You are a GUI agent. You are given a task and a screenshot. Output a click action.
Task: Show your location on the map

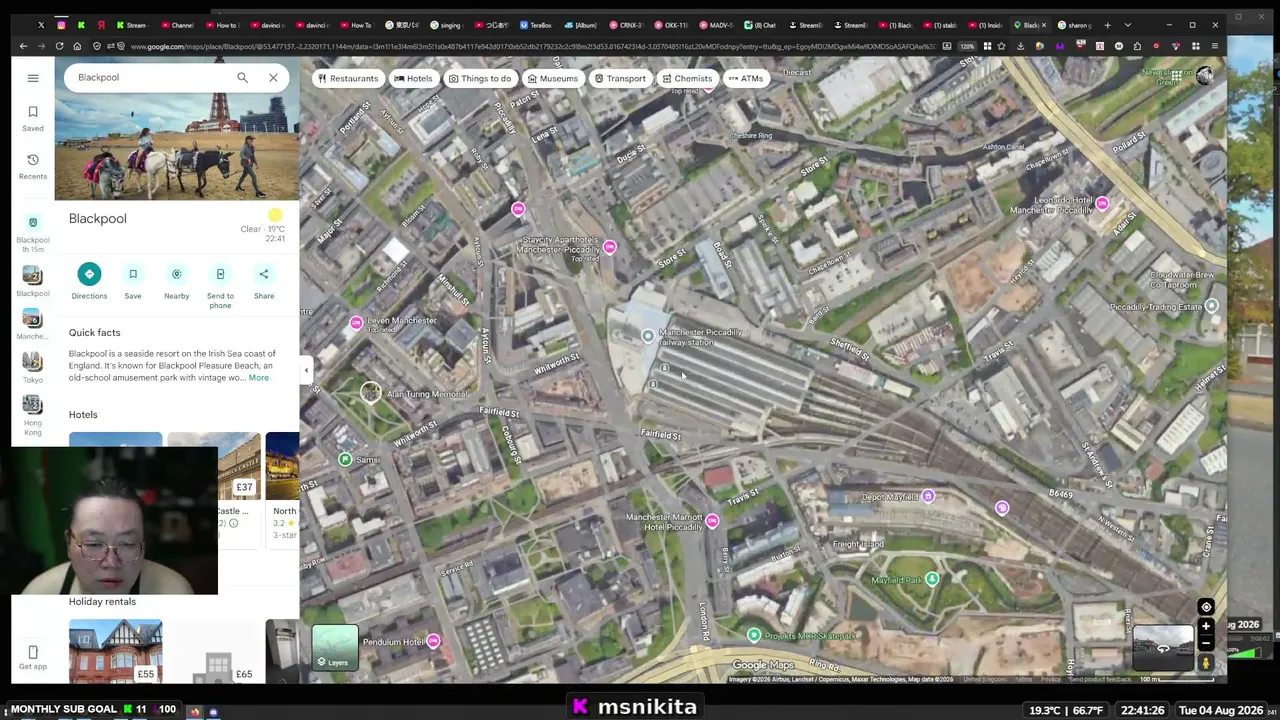coord(1206,607)
